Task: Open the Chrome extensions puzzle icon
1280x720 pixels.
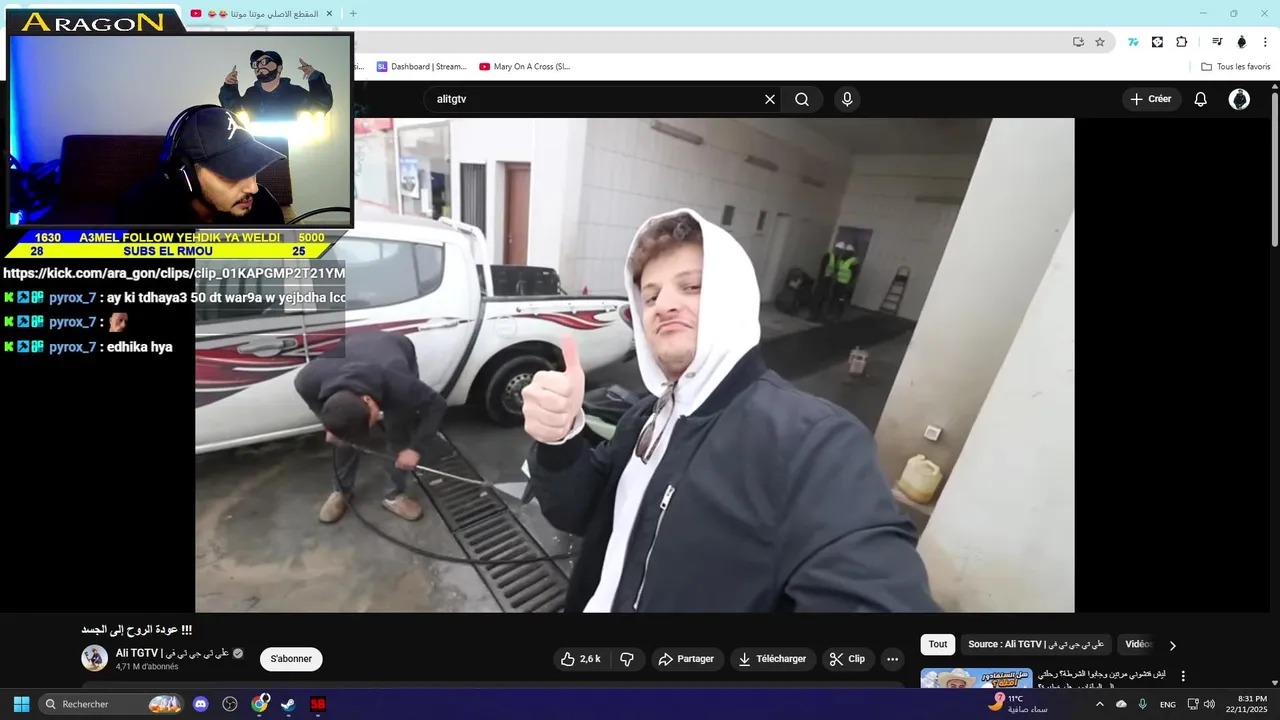Action: click(x=1181, y=42)
